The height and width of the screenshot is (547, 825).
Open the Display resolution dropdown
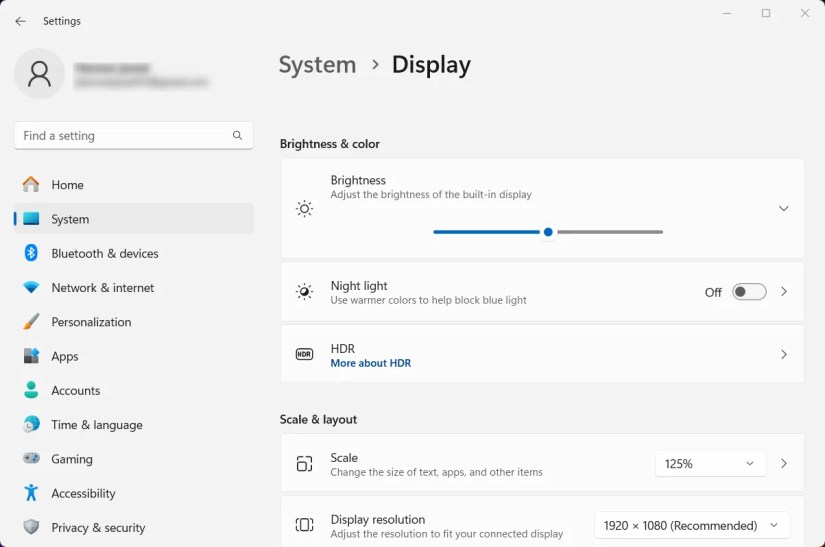pos(691,525)
